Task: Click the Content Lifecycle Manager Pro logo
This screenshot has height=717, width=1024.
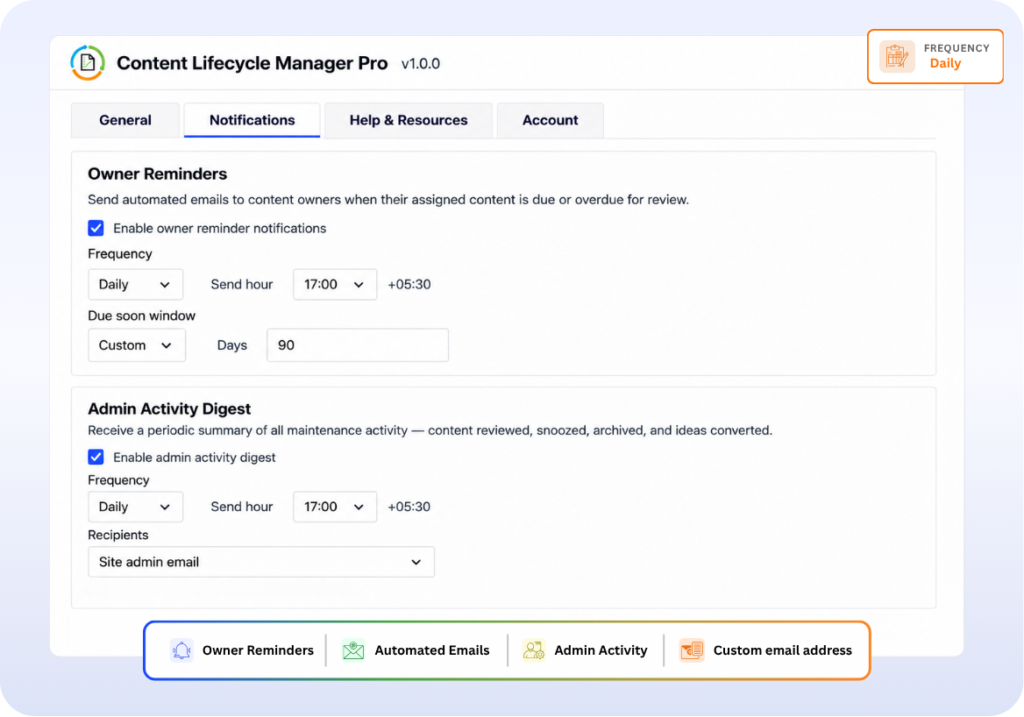Action: (x=88, y=63)
